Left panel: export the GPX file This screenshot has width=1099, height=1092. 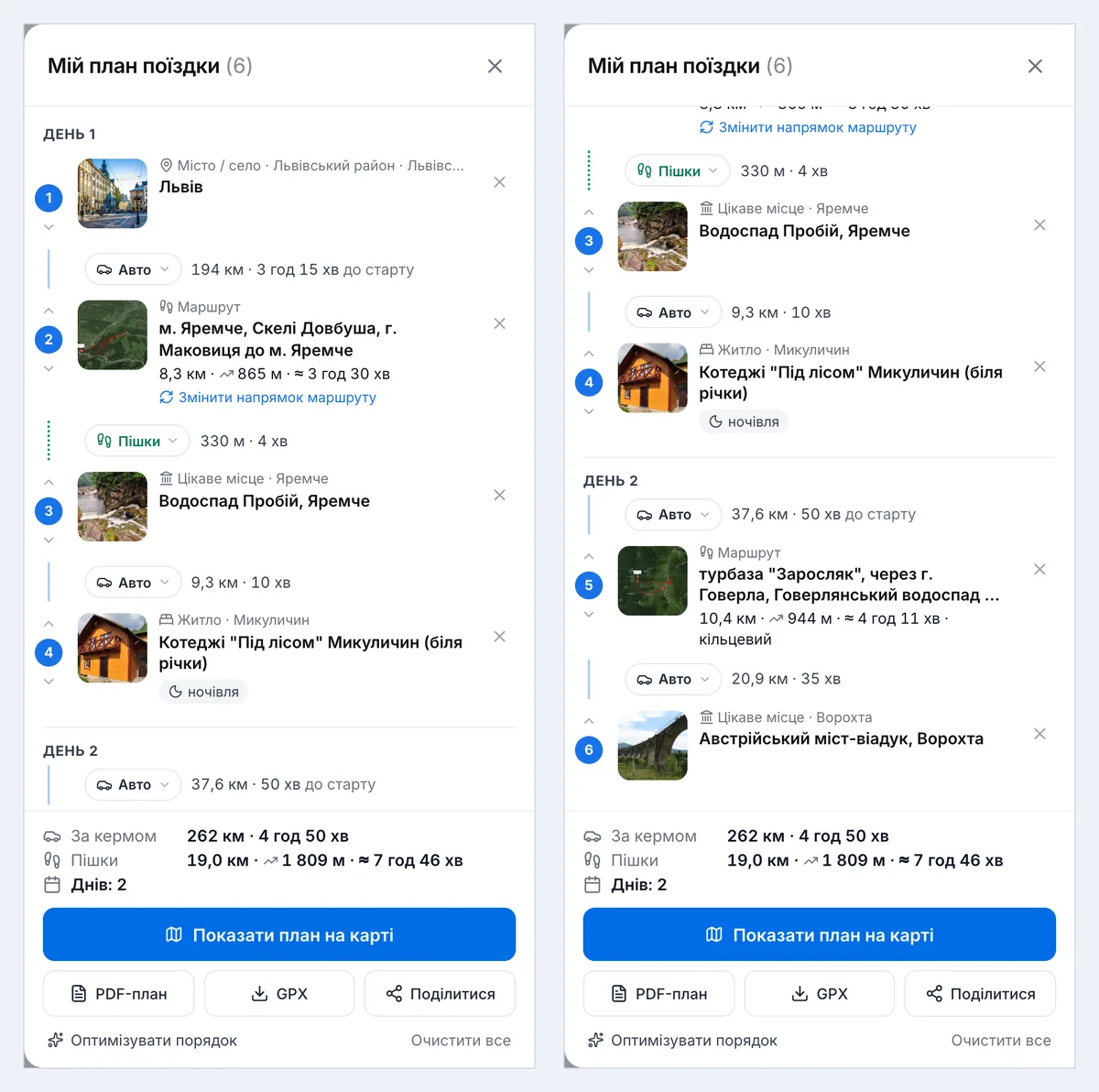click(x=279, y=994)
